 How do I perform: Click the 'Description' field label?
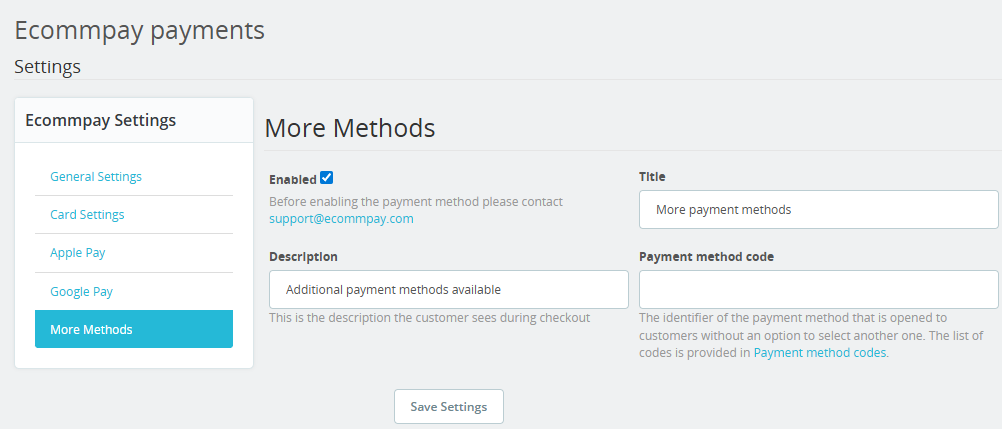[303, 256]
